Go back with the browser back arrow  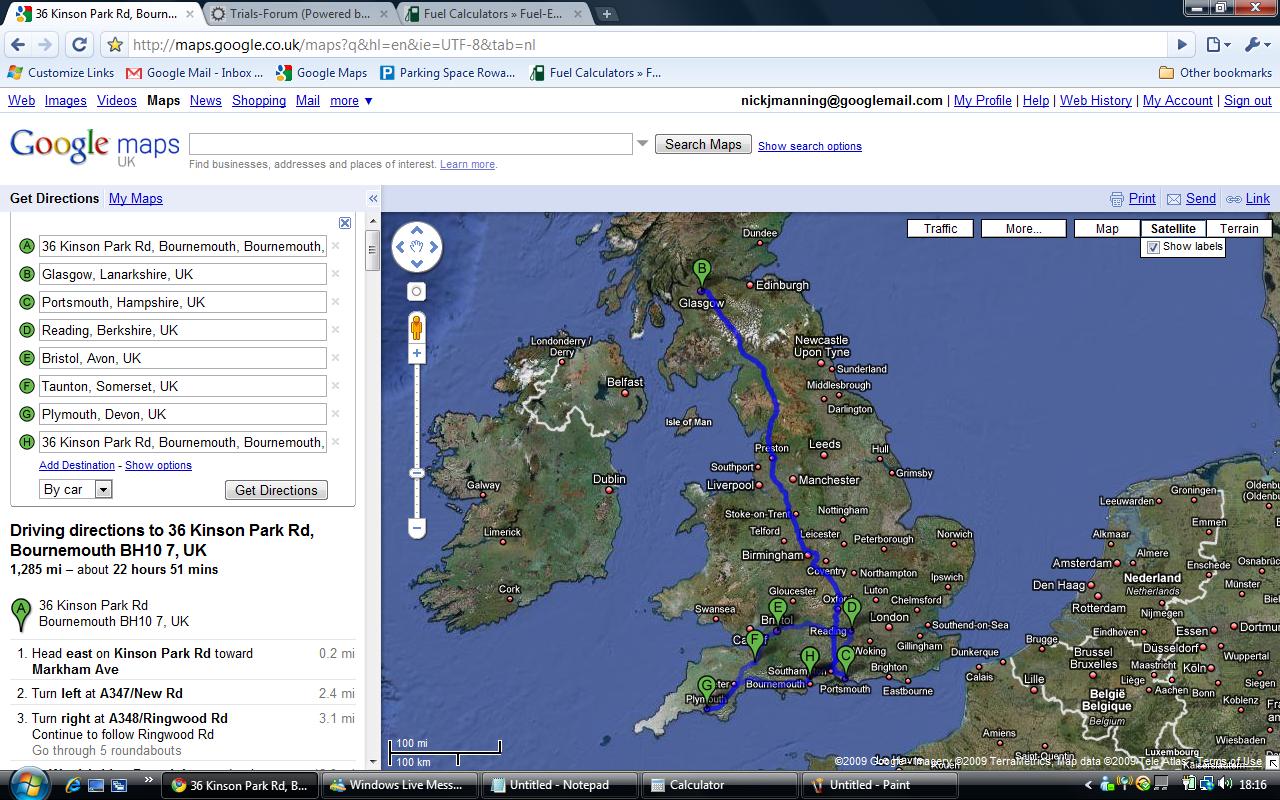tap(17, 45)
